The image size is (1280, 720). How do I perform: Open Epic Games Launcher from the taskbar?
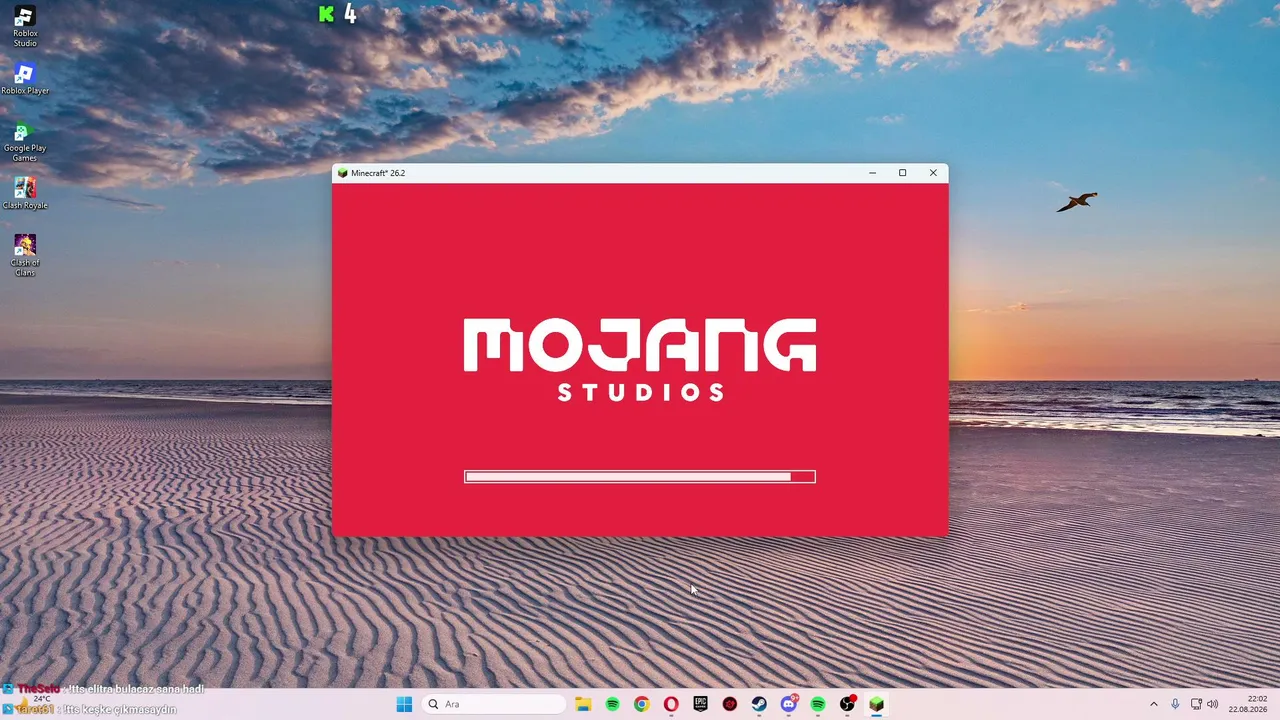pos(701,704)
